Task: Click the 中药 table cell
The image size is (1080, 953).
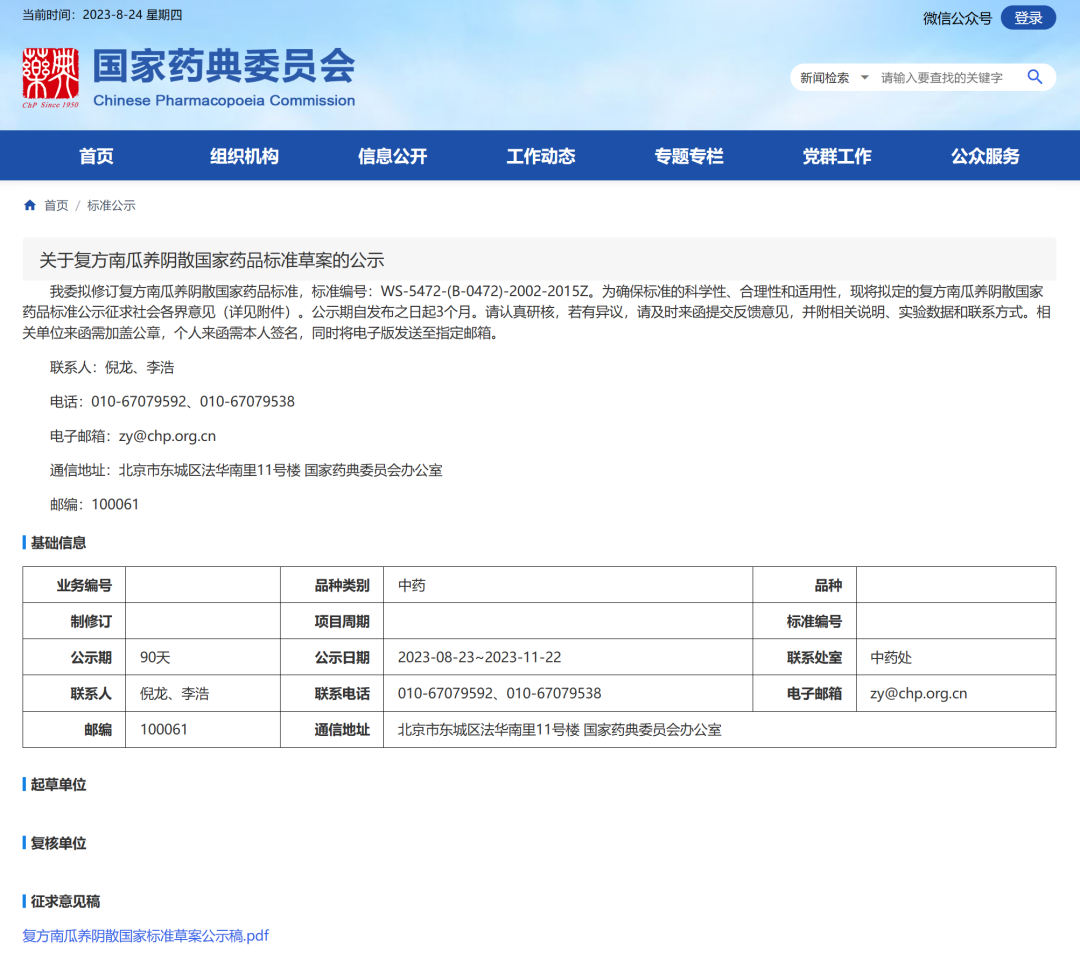Action: click(568, 585)
